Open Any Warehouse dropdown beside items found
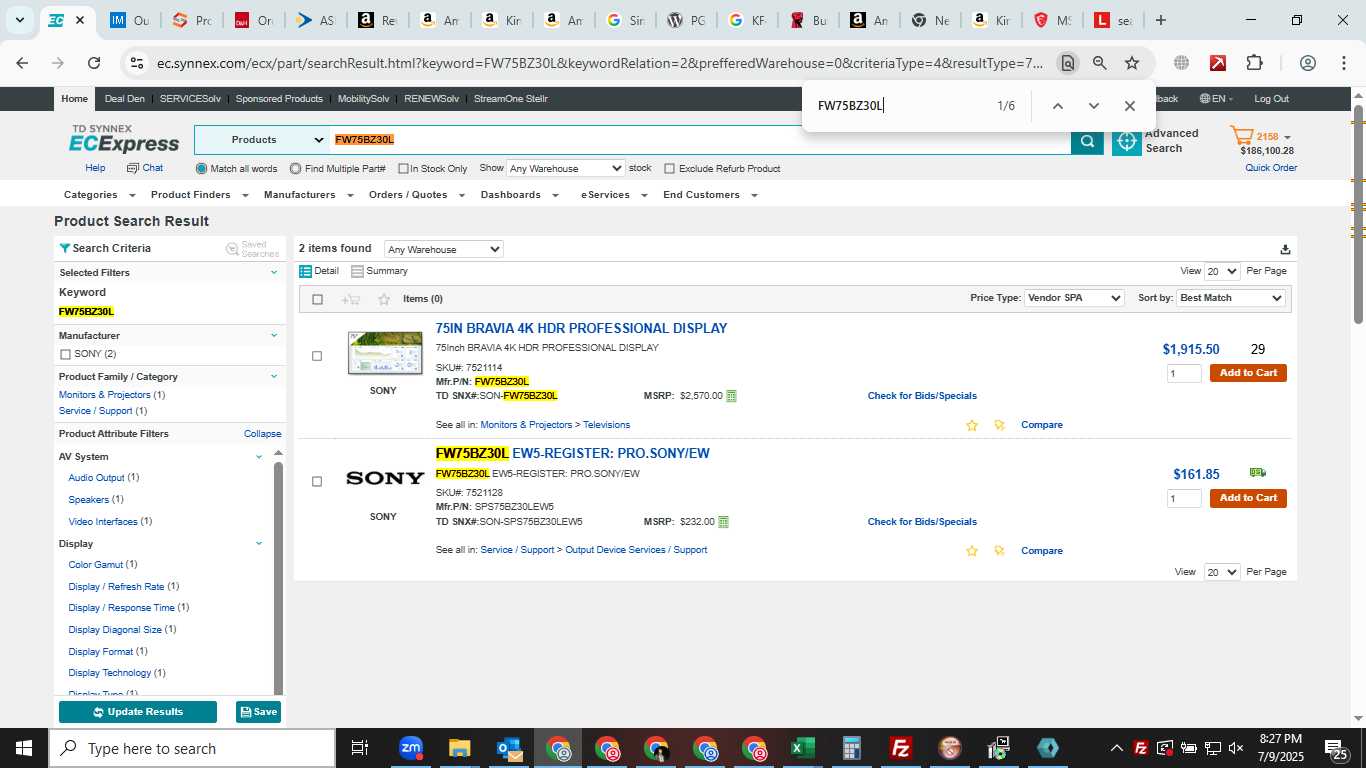Viewport: 1366px width, 768px height. 444,249
